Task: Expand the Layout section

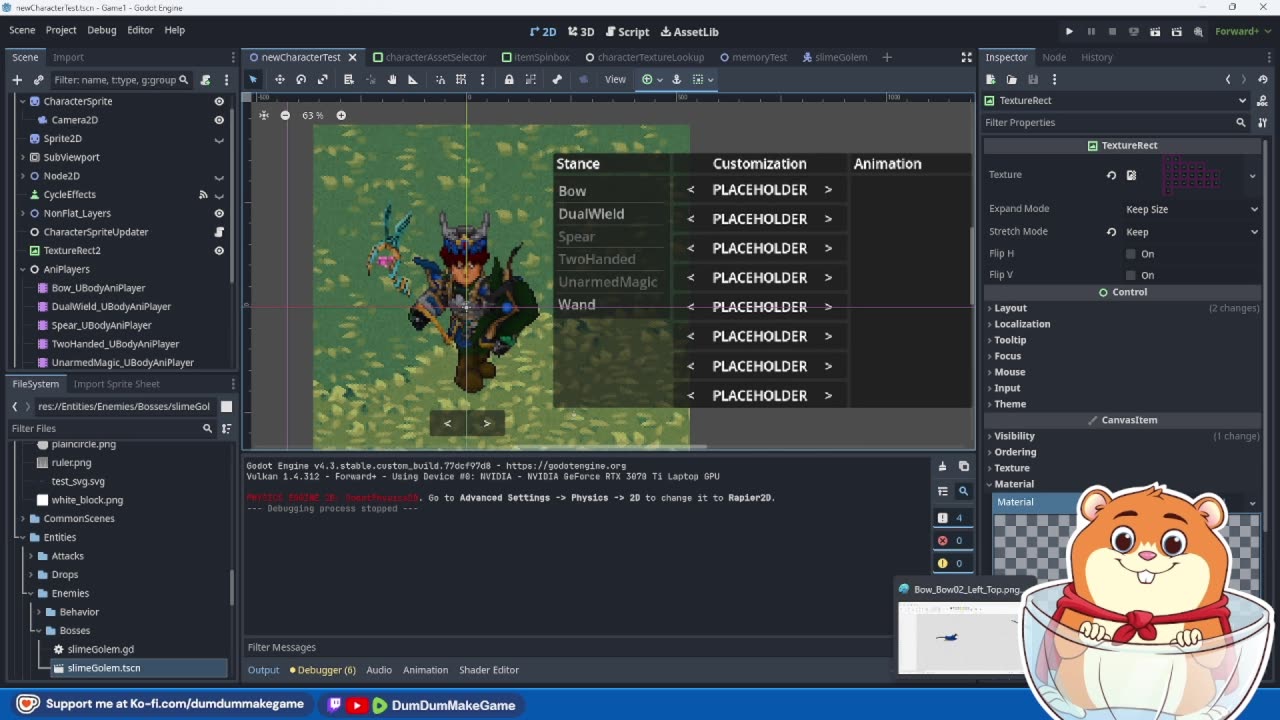Action: pos(1010,308)
